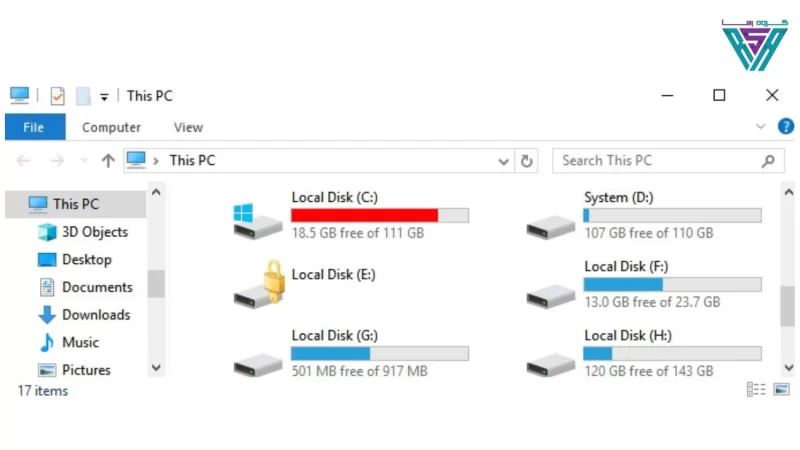Click the refresh icon beside address bar
Image resolution: width=800 pixels, height=450 pixels.
point(527,161)
